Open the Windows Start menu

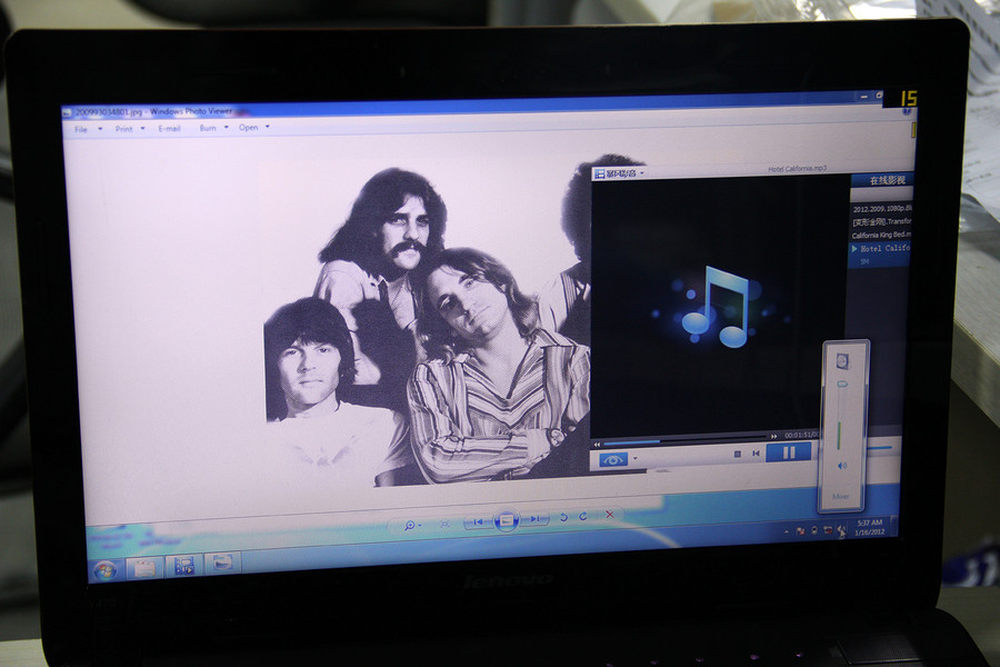(x=105, y=569)
